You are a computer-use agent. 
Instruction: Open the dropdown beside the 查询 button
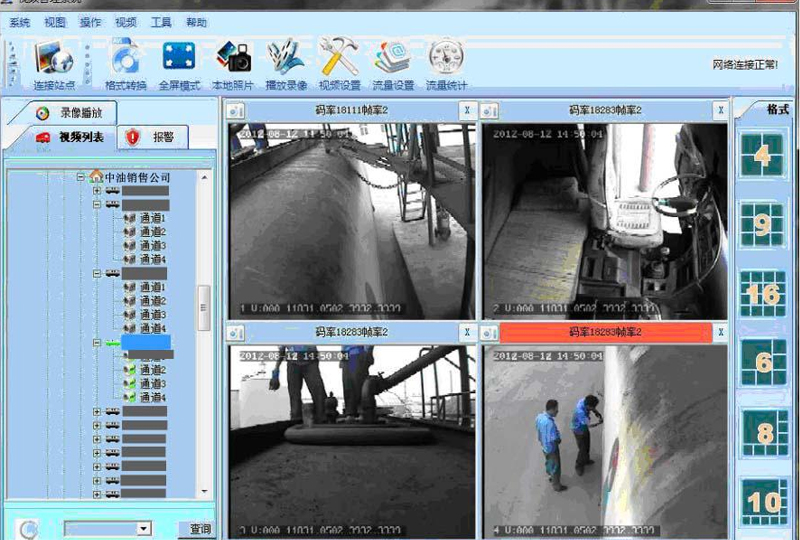click(144, 528)
